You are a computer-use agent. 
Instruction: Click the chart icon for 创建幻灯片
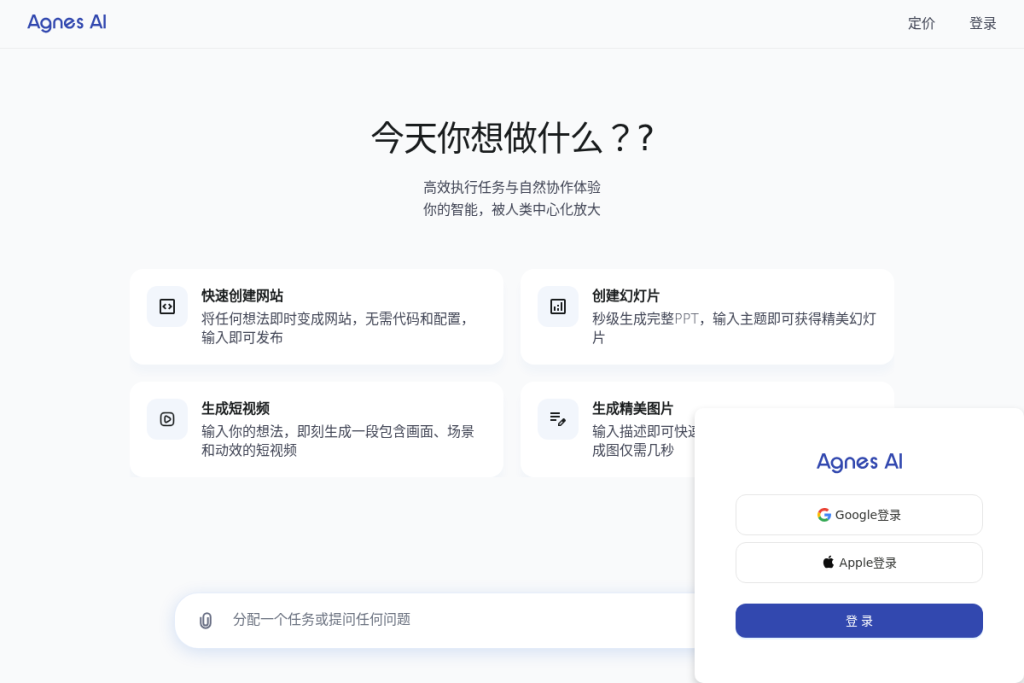click(x=558, y=306)
